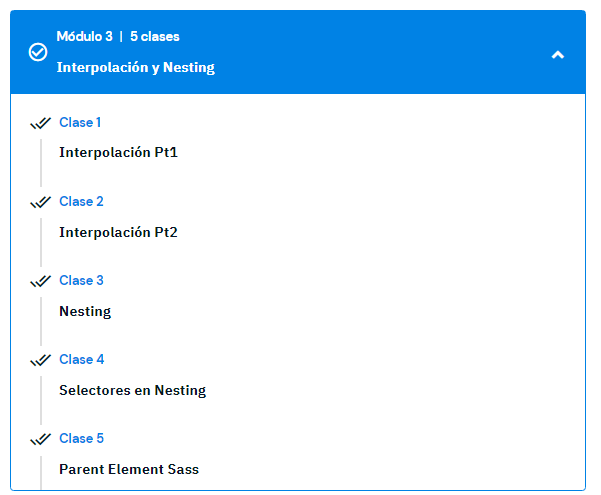Open the Clase 3 link

point(81,281)
